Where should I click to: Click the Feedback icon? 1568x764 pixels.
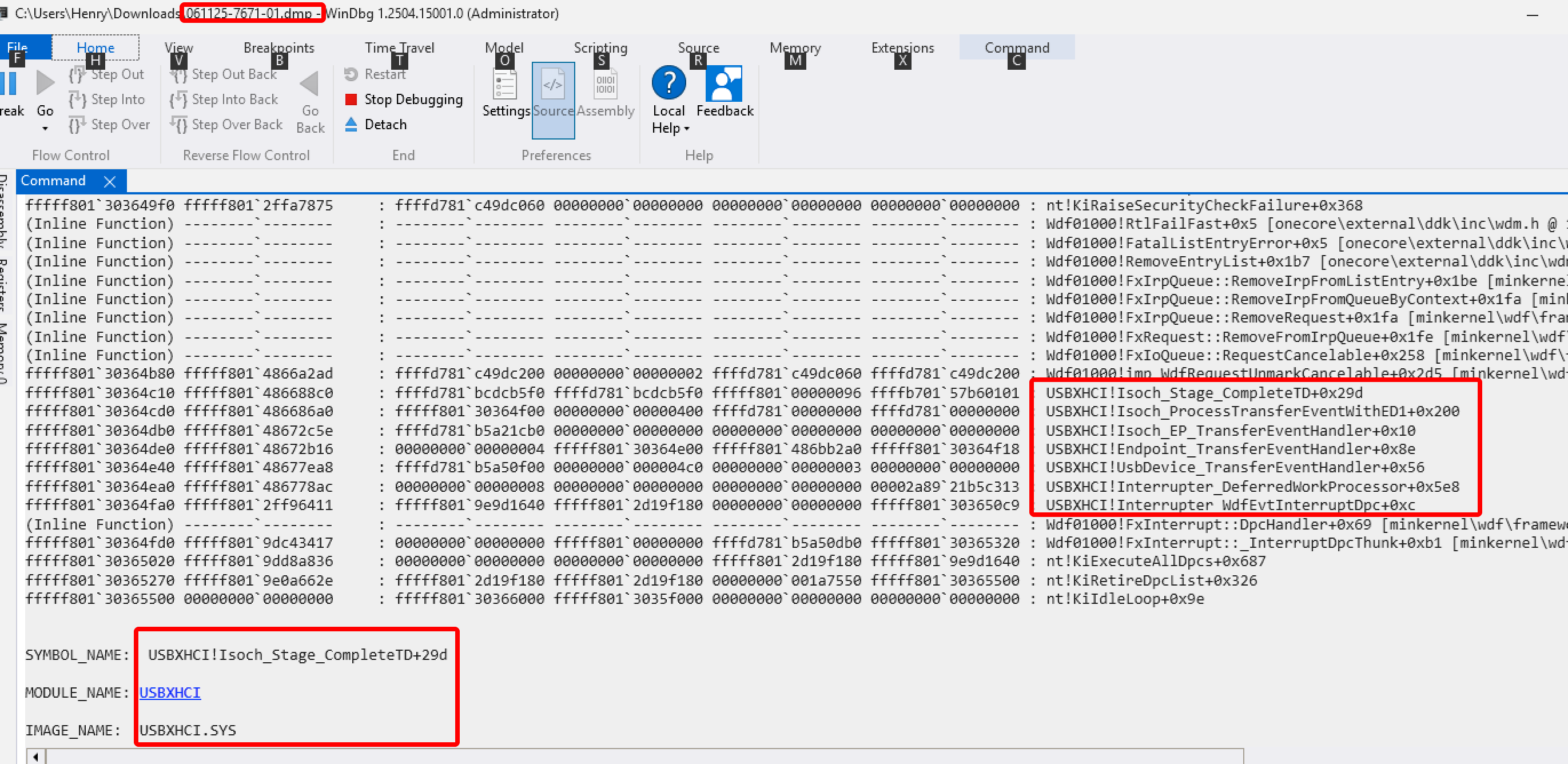[724, 83]
